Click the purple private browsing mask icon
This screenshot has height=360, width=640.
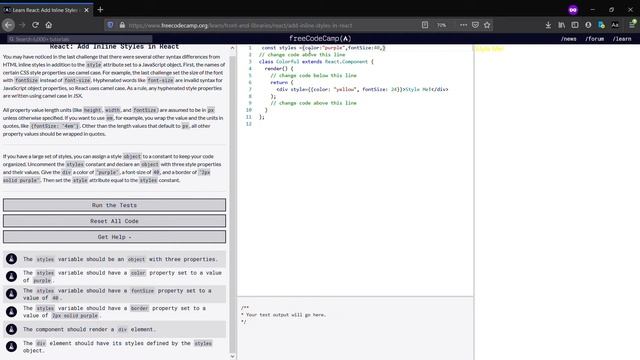coord(573,10)
